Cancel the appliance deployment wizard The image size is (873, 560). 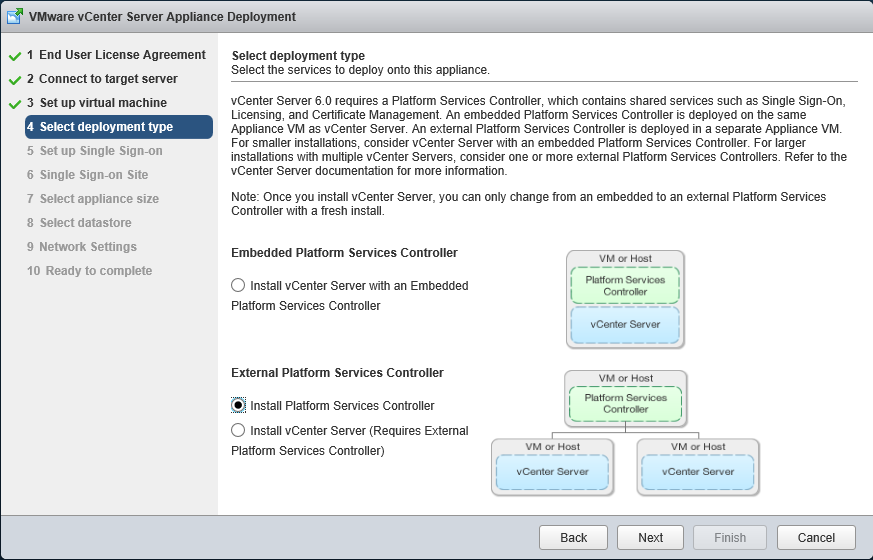point(815,538)
